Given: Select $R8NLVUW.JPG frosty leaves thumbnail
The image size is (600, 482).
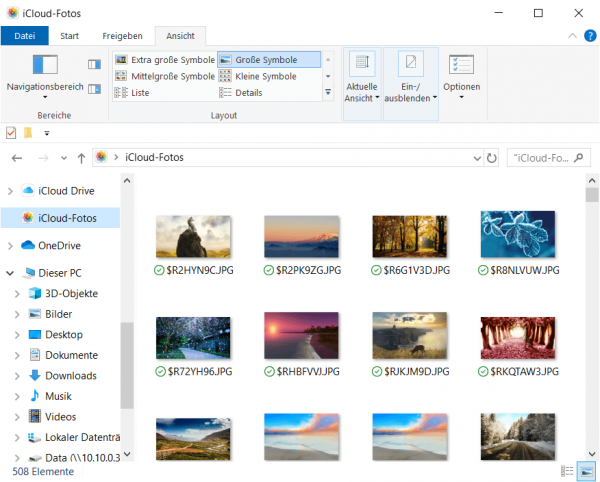Looking at the screenshot, I should pyautogui.click(x=518, y=234).
